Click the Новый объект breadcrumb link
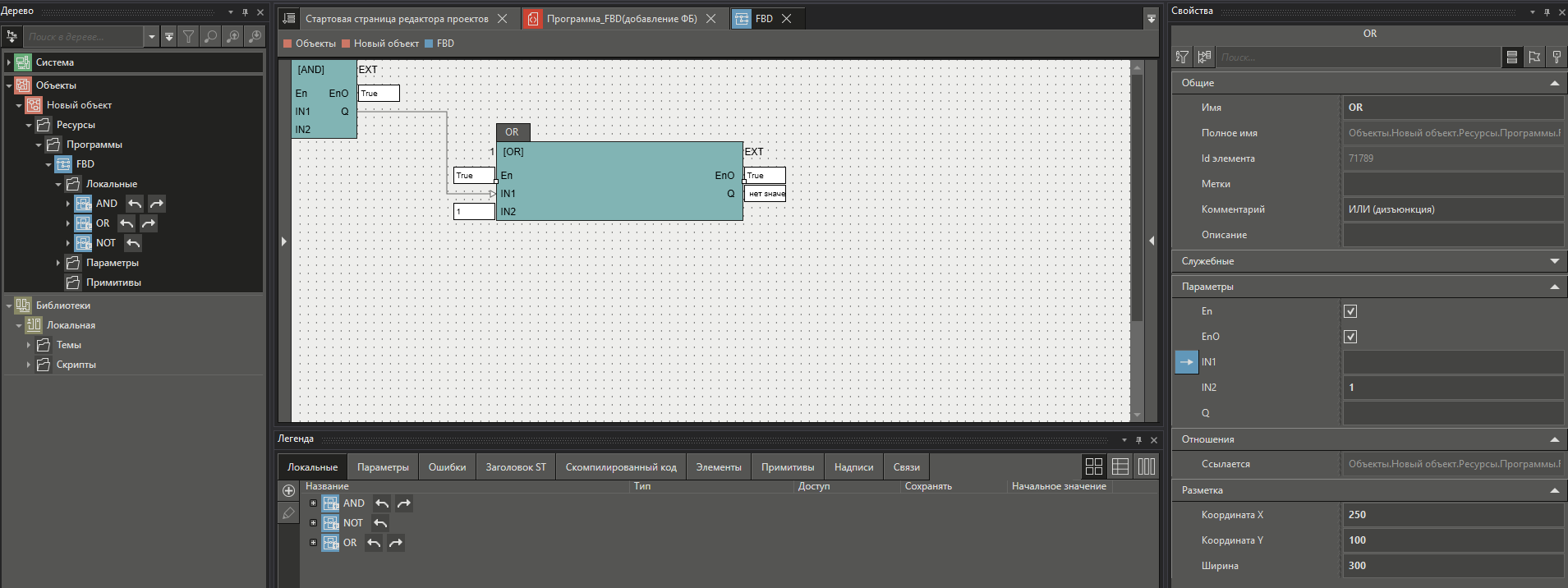The image size is (1568, 588). (386, 44)
